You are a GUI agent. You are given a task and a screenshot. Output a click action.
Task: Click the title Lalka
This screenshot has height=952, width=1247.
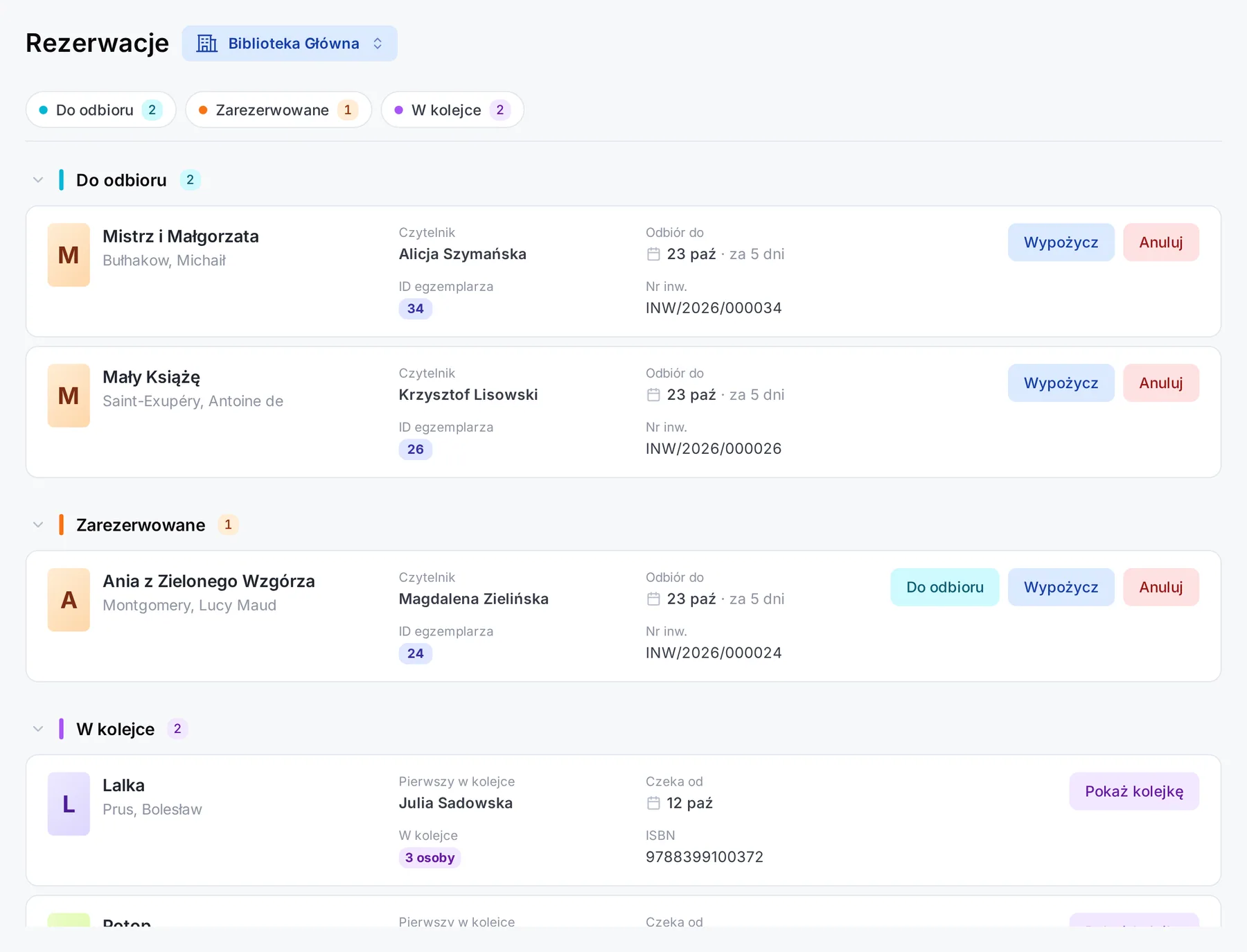(x=124, y=786)
